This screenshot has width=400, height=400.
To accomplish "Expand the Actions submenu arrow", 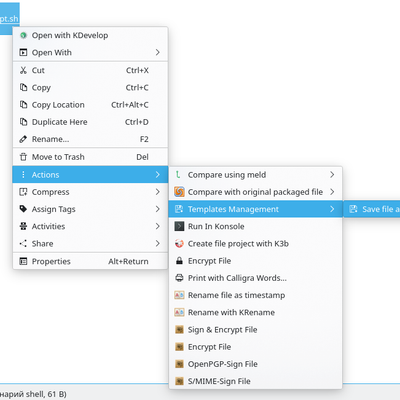I will point(157,175).
